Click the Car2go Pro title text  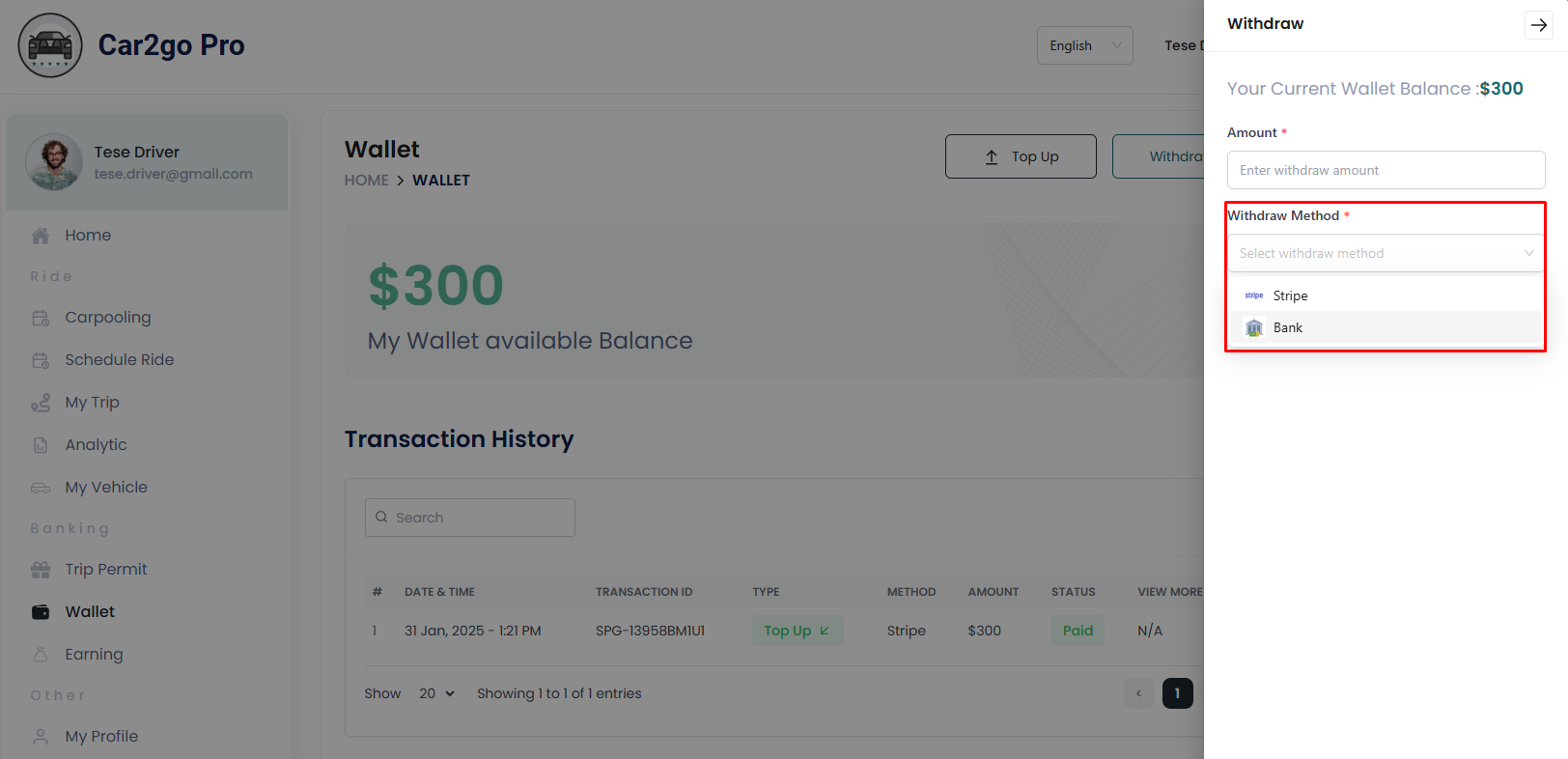(172, 45)
